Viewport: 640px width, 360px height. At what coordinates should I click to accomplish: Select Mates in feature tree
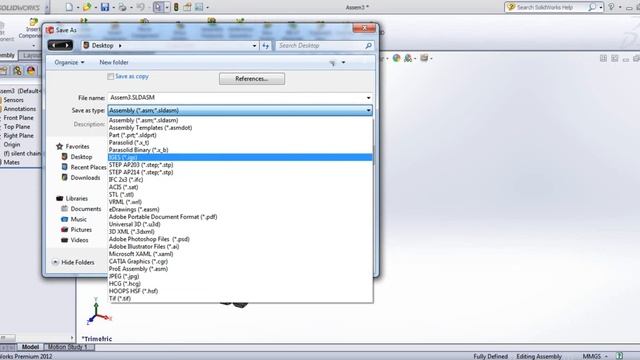point(11,162)
